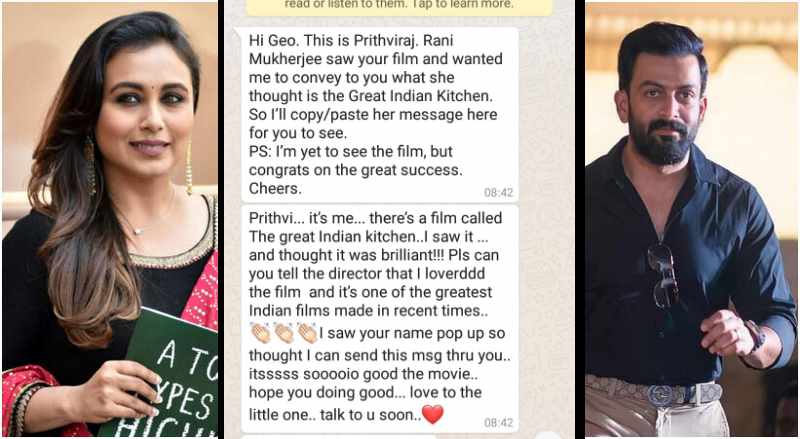The height and width of the screenshot is (439, 800).
Task: Tap the partially visible scroll-down button below the chat
Action: click(x=547, y=435)
